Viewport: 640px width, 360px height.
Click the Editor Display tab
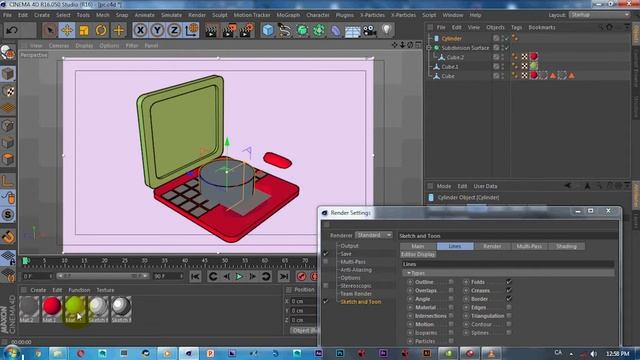click(x=418, y=254)
